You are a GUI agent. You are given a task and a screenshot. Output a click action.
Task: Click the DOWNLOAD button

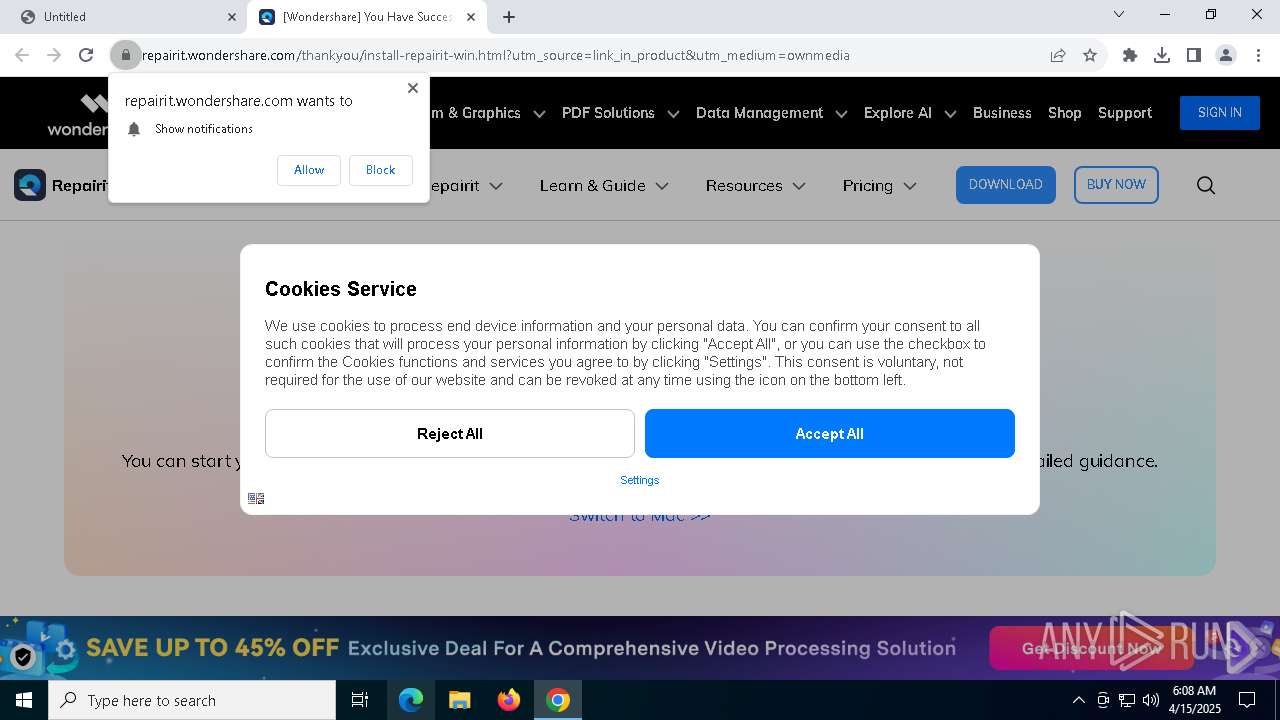1006,185
